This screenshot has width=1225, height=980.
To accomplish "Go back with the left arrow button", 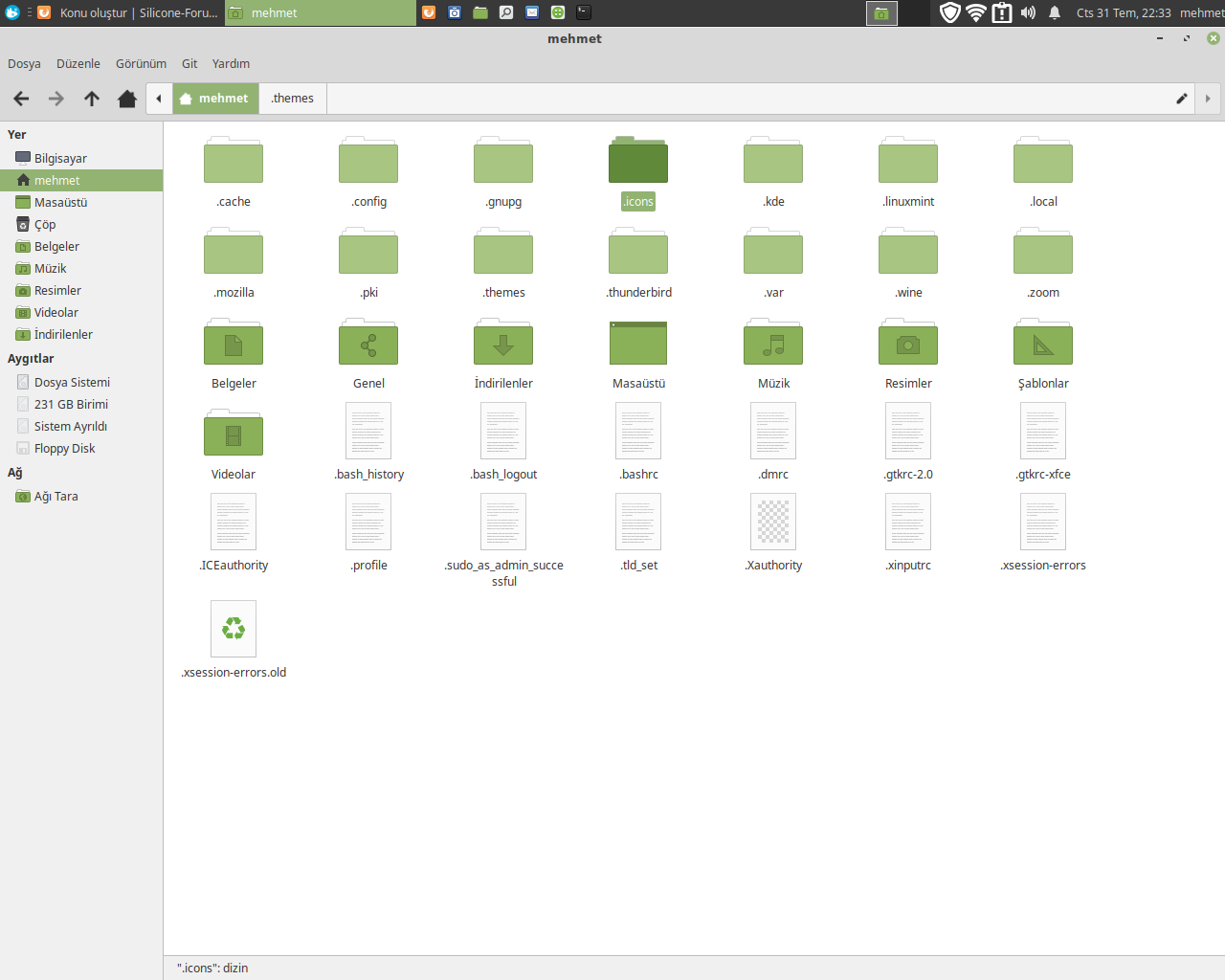I will pyautogui.click(x=21, y=99).
